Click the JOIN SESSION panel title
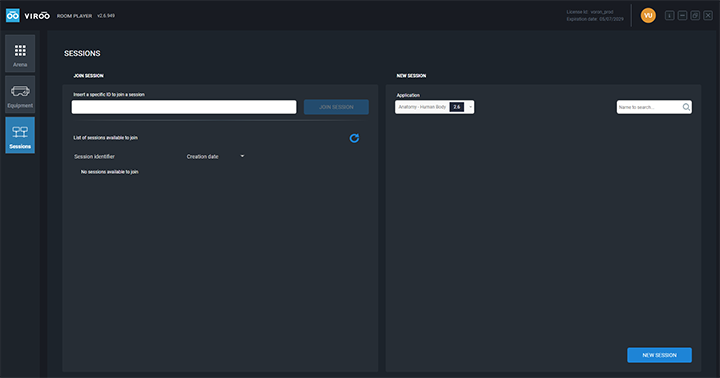Screen dimensions: 720x378 [89, 76]
